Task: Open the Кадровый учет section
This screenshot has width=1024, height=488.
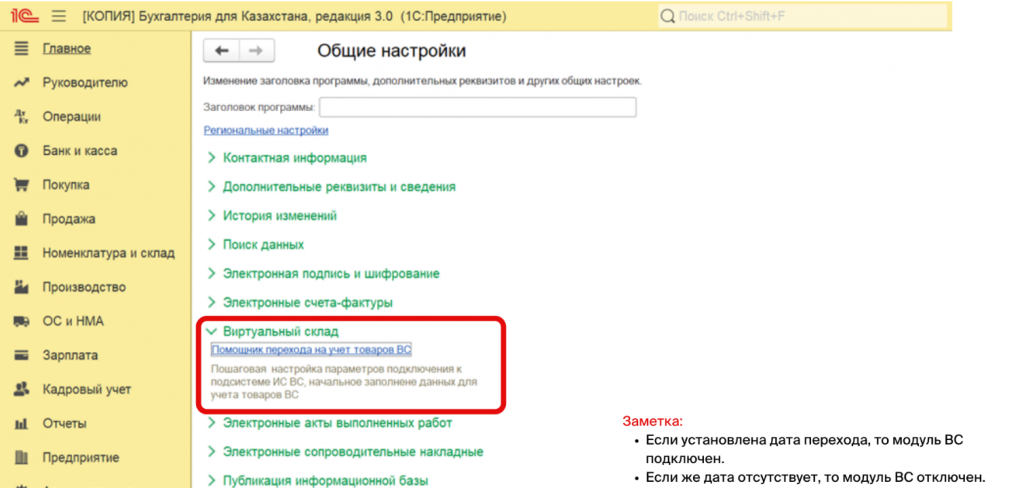Action: [x=87, y=389]
